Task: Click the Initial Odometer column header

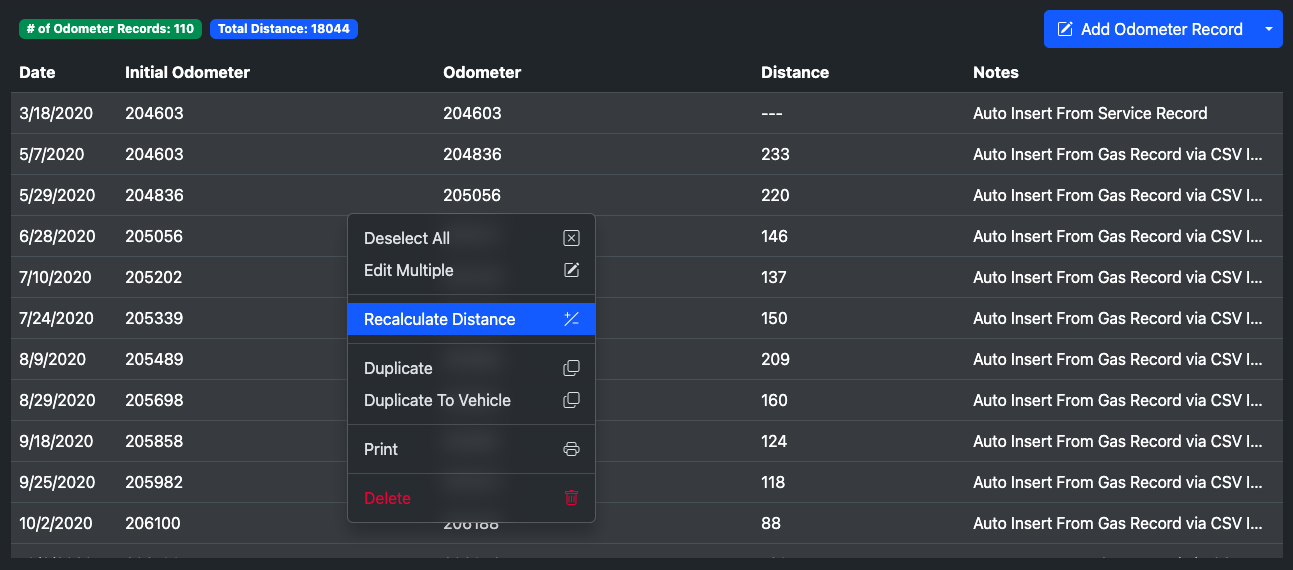Action: point(187,72)
